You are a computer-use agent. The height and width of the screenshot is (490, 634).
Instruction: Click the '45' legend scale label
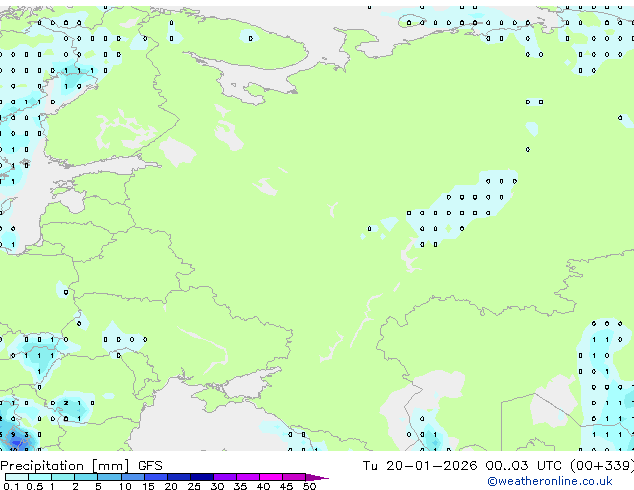click(286, 486)
